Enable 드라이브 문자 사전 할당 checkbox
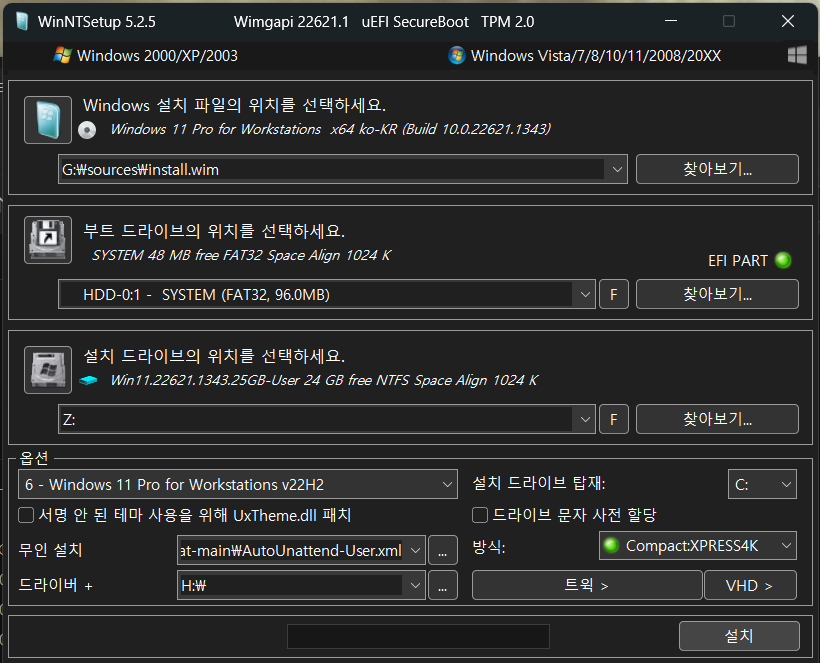The height and width of the screenshot is (663, 820). tap(480, 515)
